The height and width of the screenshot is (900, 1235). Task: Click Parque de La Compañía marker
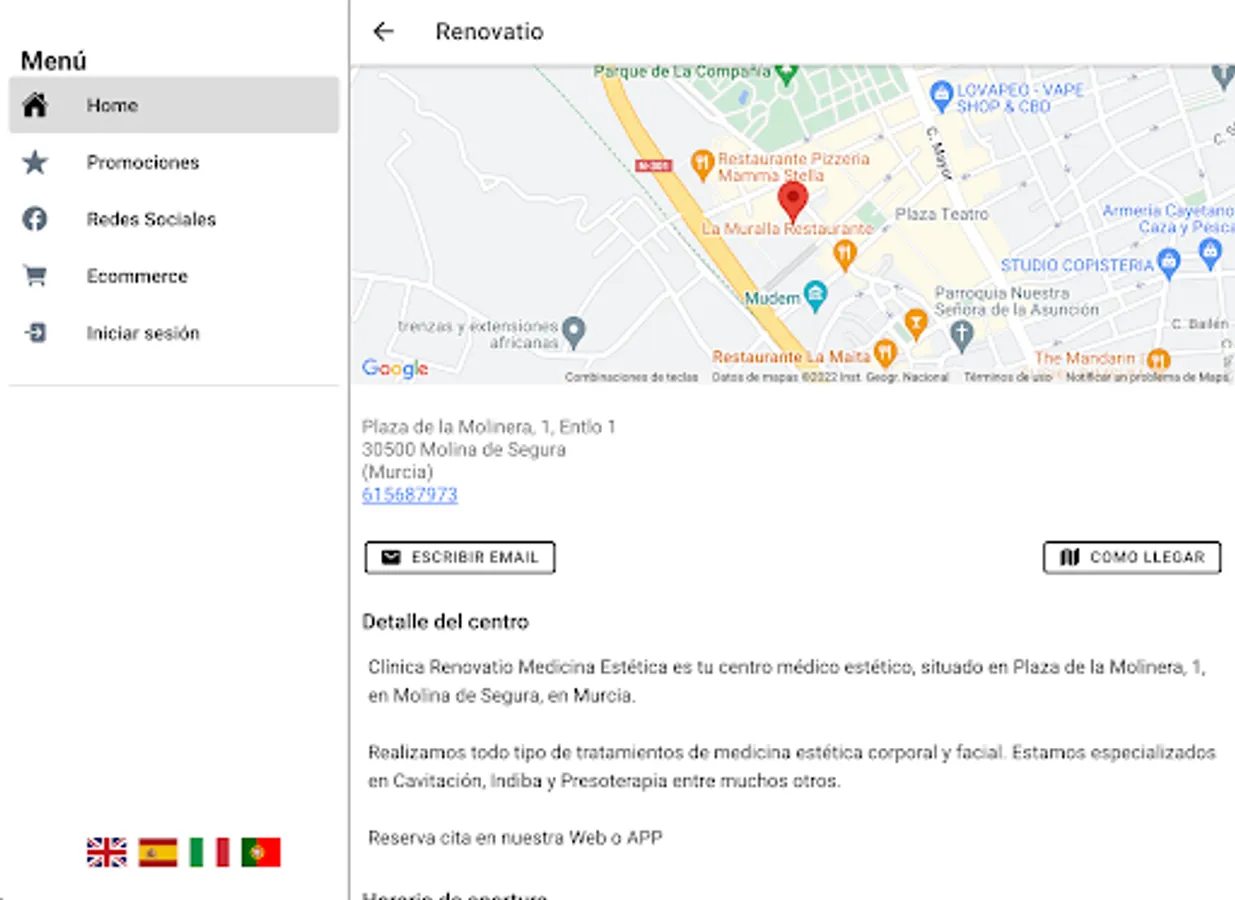787,74
